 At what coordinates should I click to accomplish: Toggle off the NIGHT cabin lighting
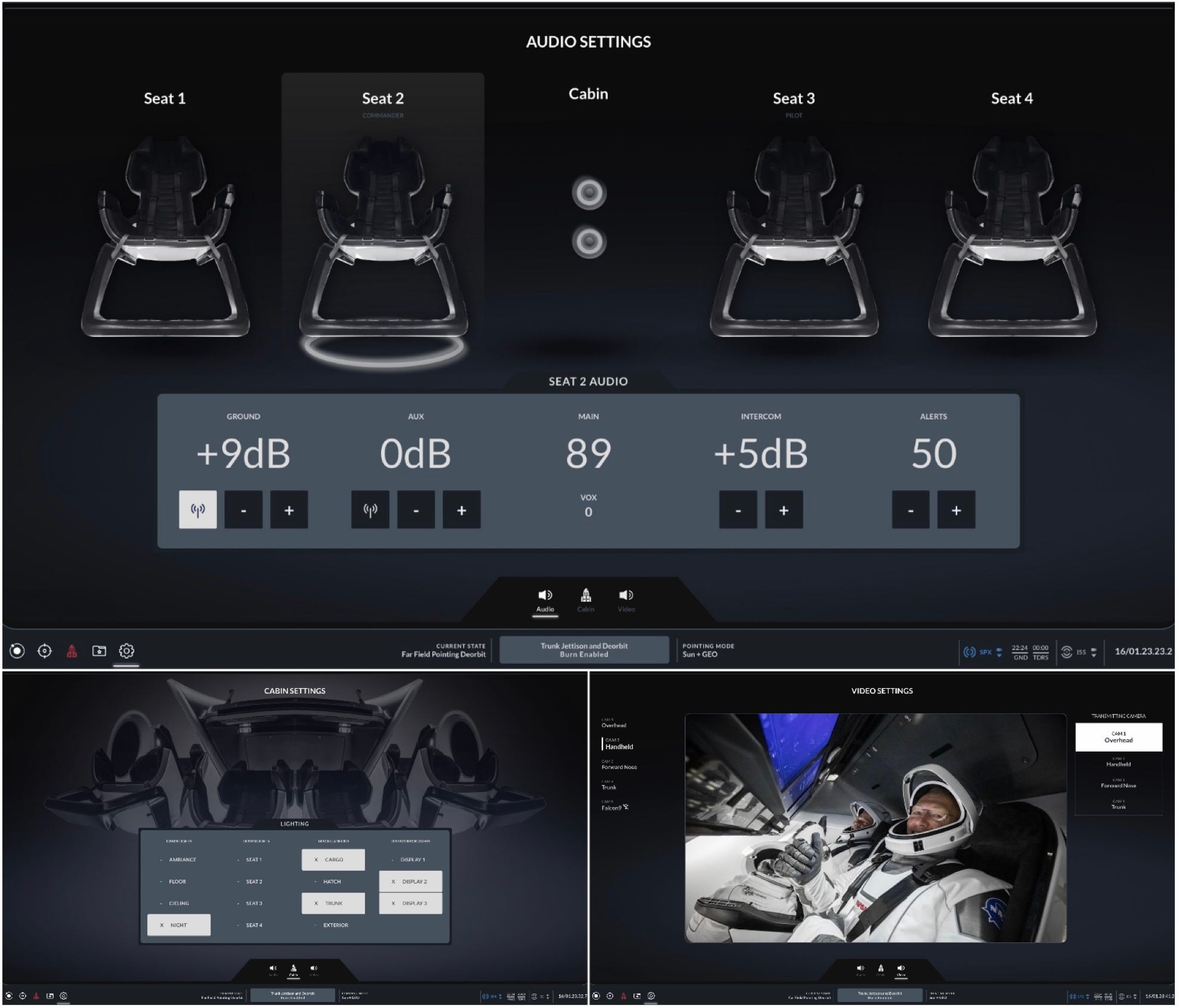(x=179, y=925)
